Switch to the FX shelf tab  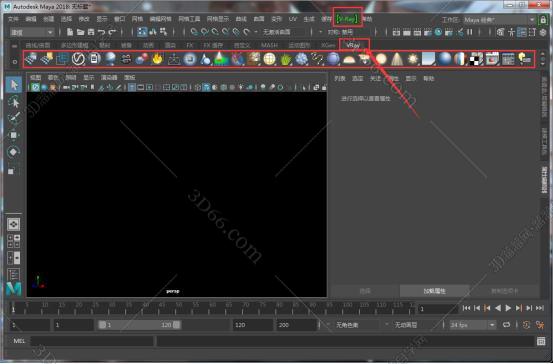coord(190,46)
